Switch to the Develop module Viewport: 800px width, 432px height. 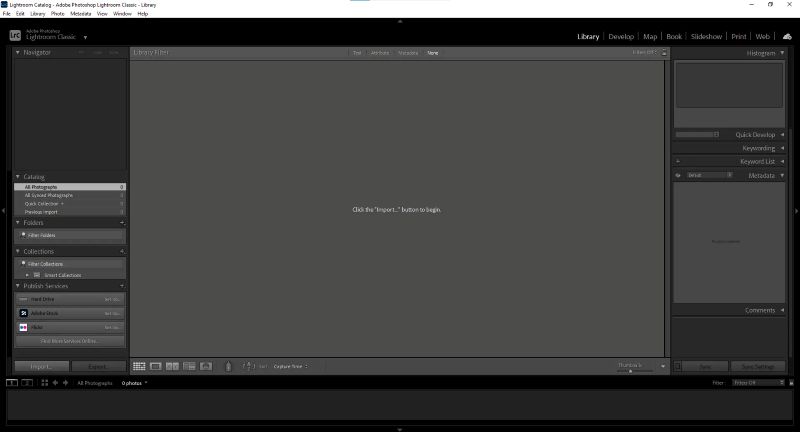point(621,36)
